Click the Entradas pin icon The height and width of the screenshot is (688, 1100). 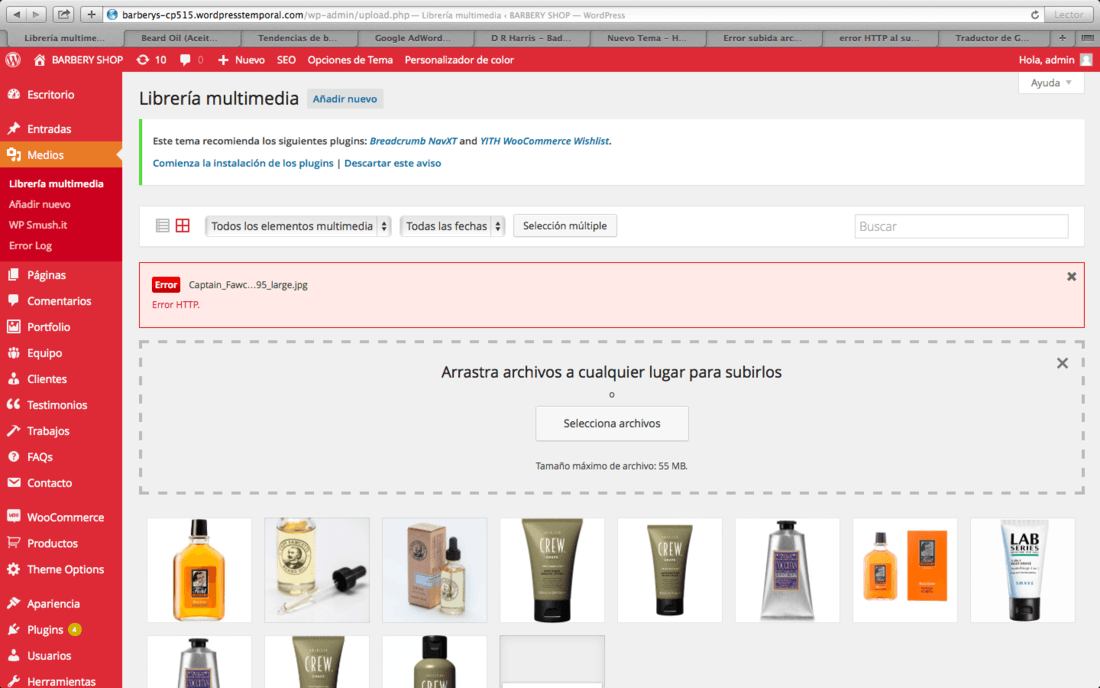[x=13, y=128]
